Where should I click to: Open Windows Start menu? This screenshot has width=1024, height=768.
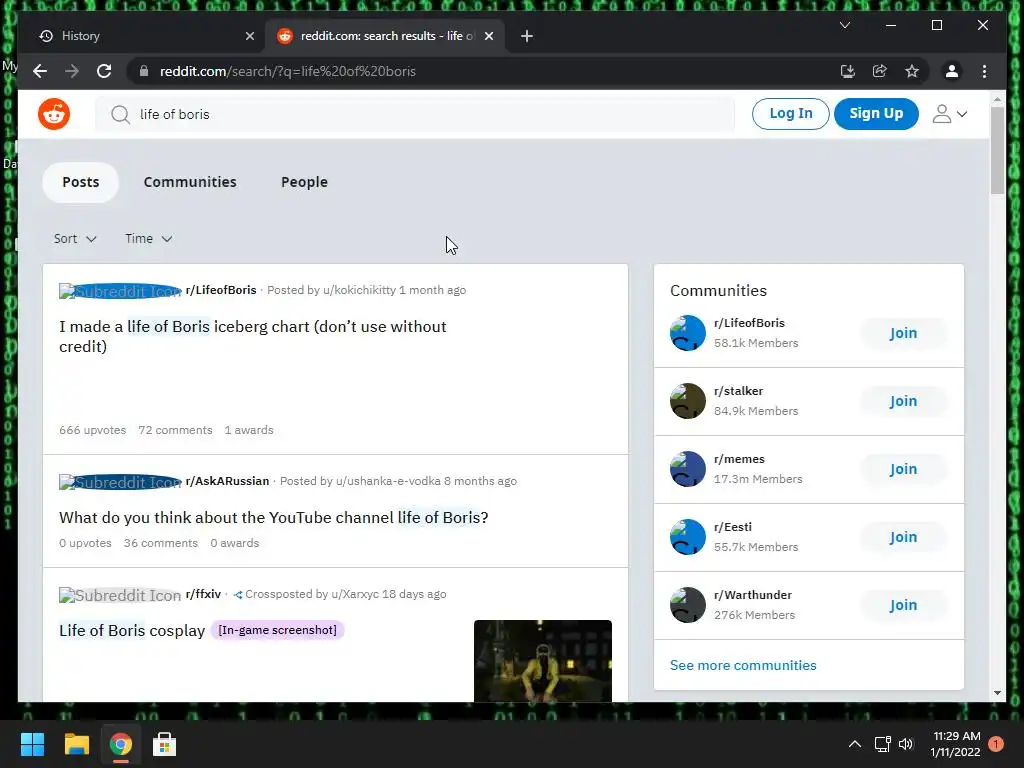pyautogui.click(x=32, y=744)
